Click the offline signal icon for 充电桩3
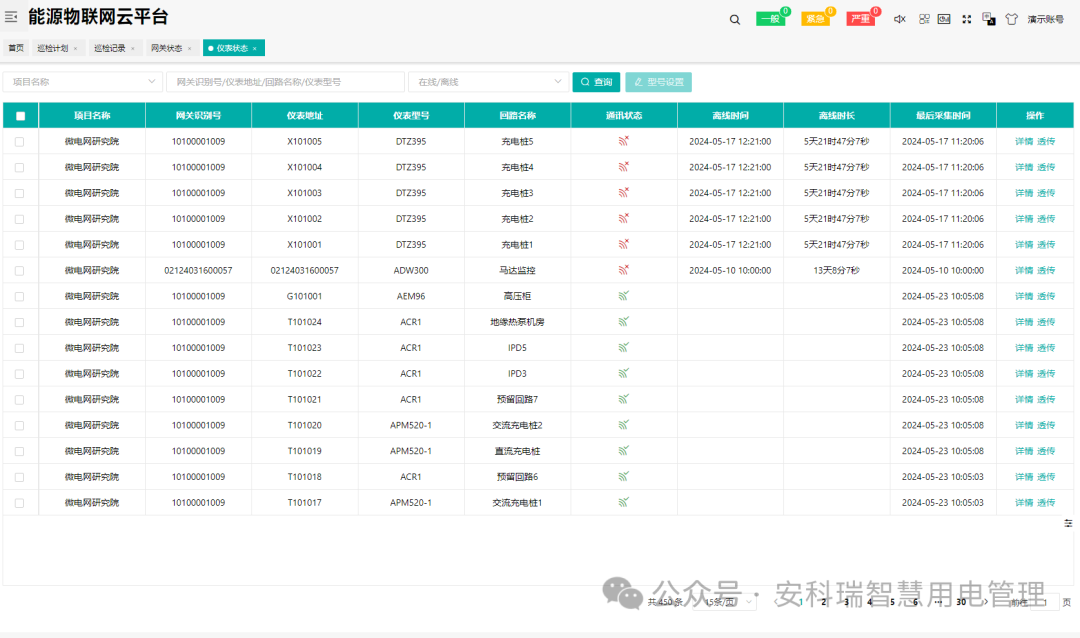Image resolution: width=1080 pixels, height=638 pixels. 623,192
